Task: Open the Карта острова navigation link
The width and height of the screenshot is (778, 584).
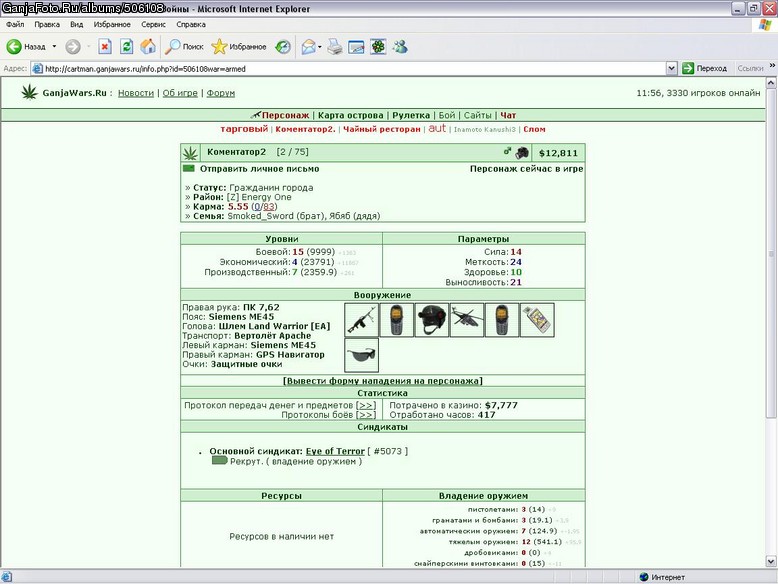Action: [350, 115]
